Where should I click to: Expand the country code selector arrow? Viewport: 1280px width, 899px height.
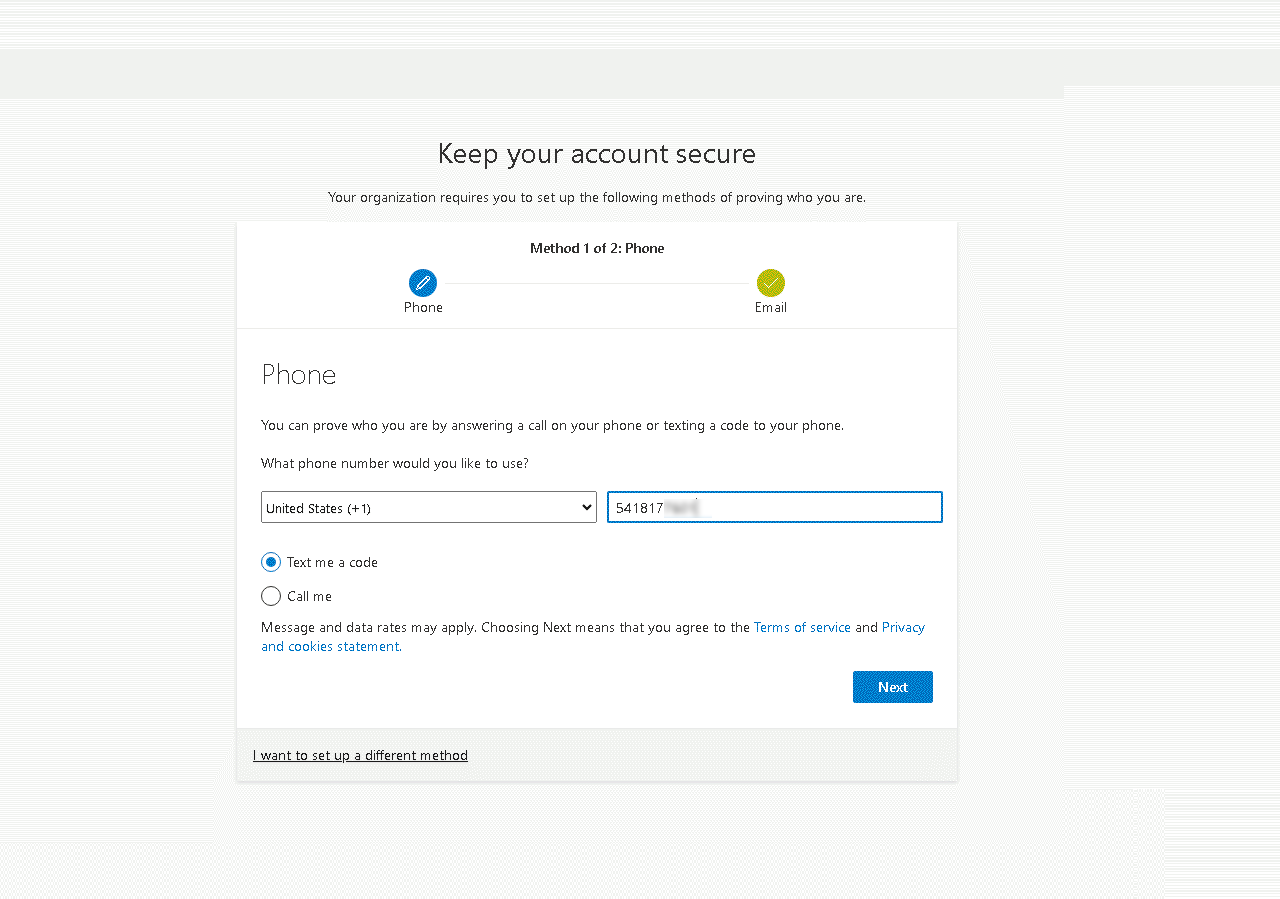point(586,507)
